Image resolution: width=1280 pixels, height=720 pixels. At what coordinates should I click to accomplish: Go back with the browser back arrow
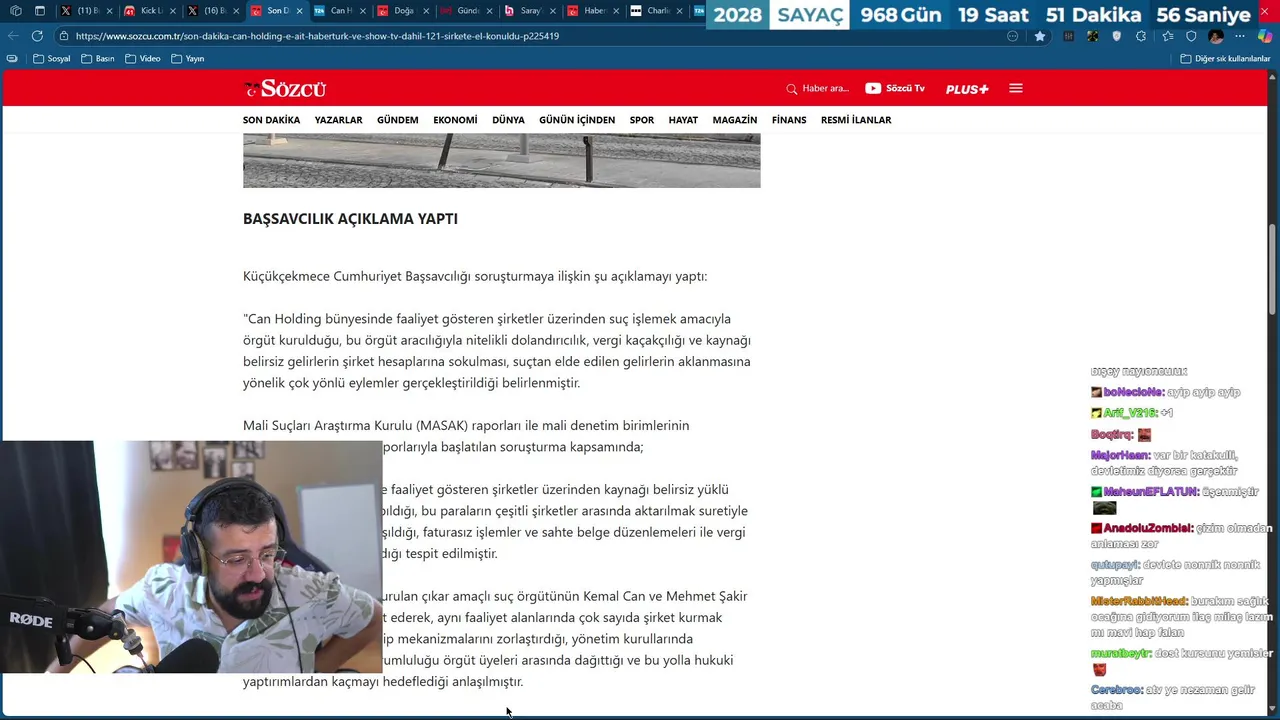point(13,36)
